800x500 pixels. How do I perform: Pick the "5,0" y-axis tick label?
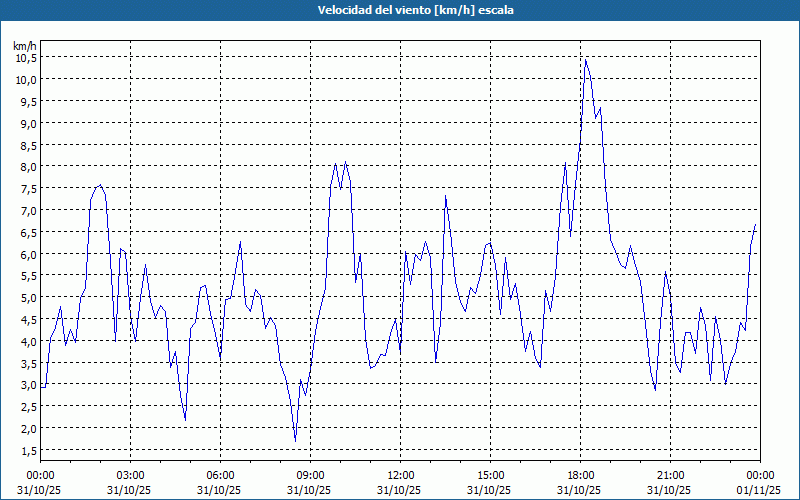[x=25, y=298]
